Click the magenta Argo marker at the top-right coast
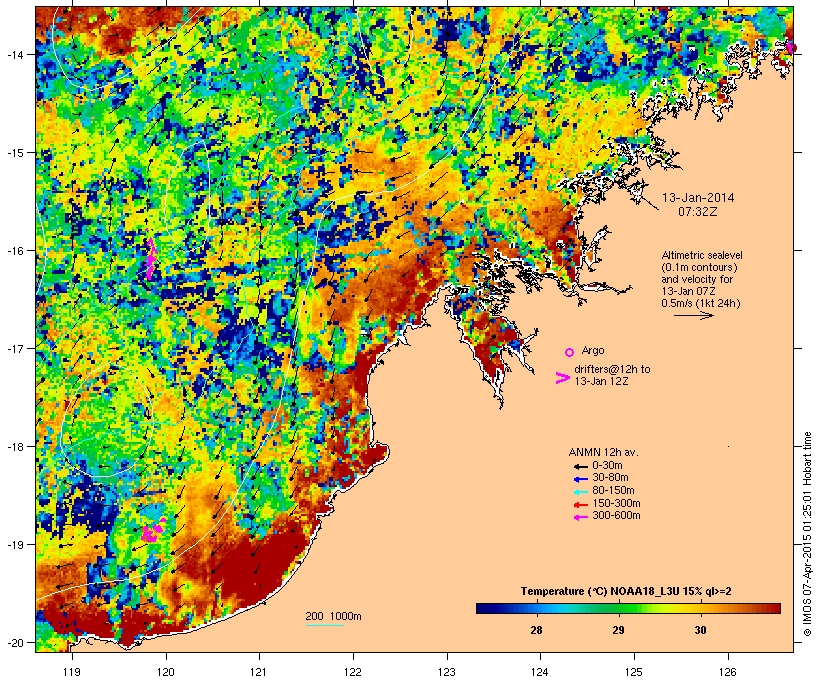Viewport: 820px width, 680px height. [791, 48]
